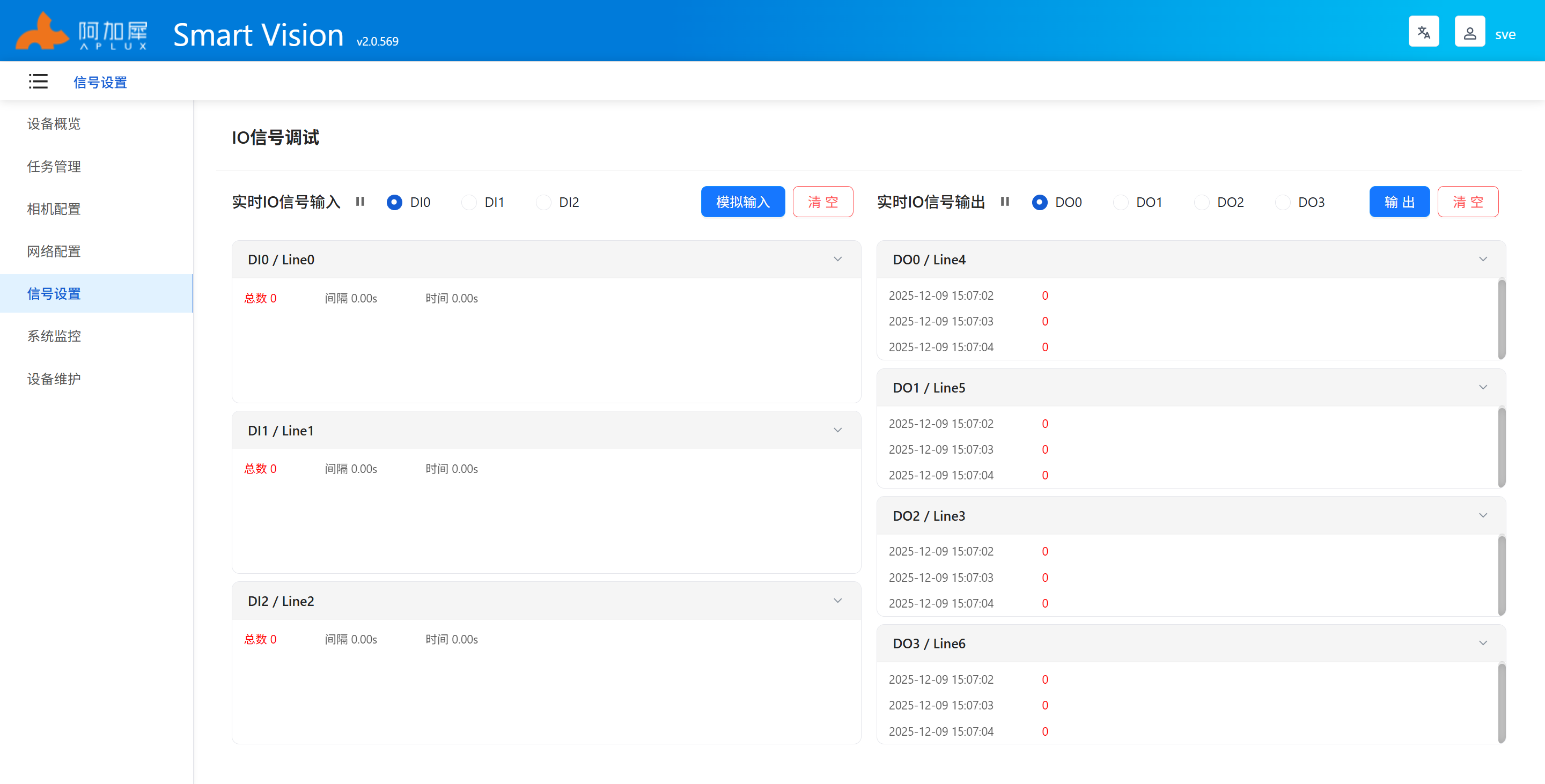Open the user account icon

[1469, 32]
